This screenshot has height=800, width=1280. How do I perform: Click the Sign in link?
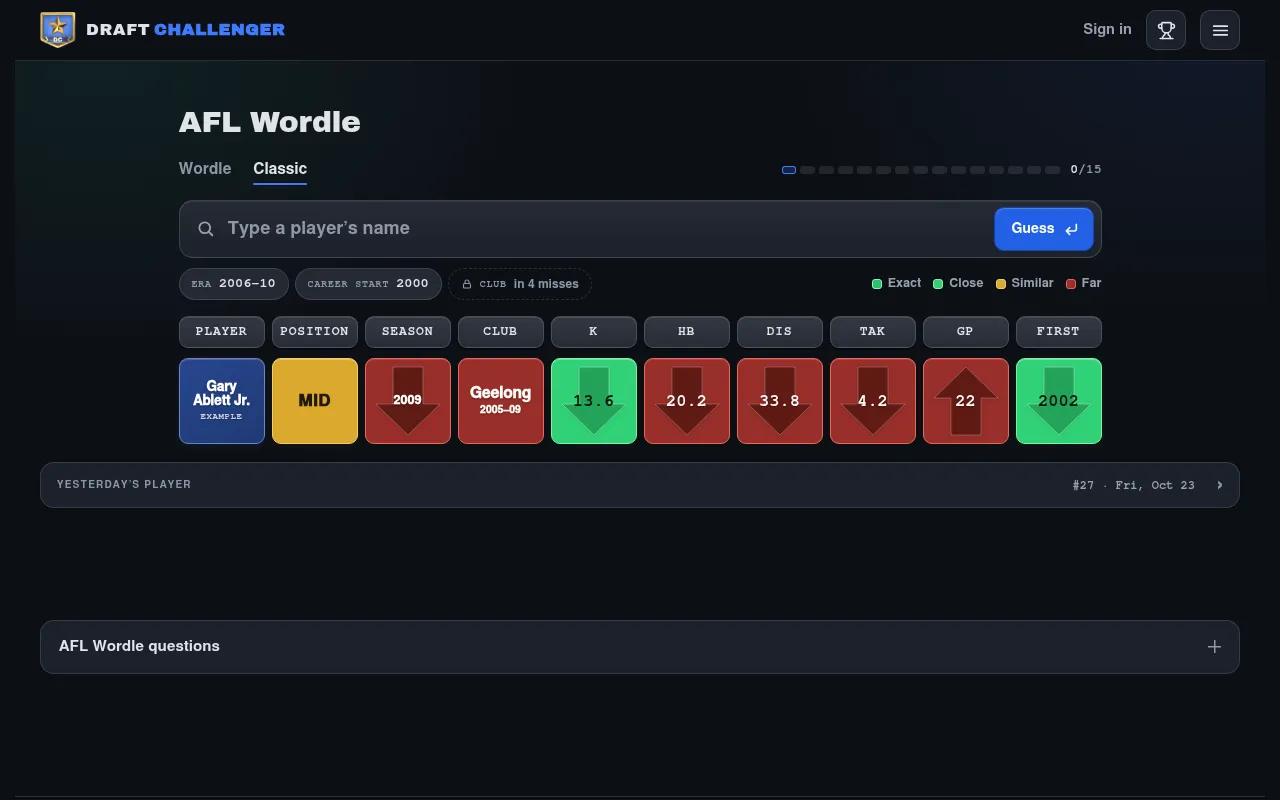[x=1107, y=29]
